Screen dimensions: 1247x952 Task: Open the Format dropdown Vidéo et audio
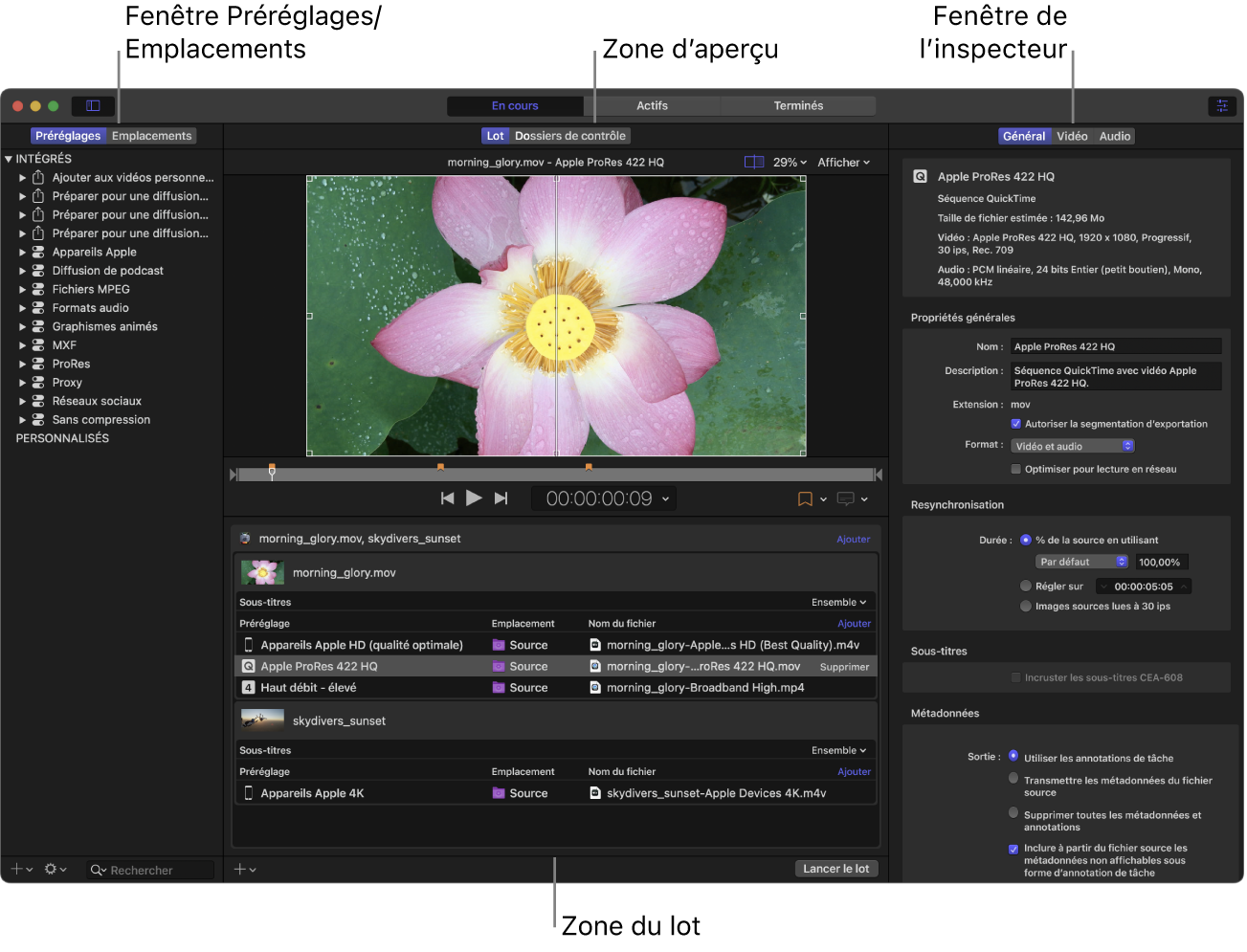(1072, 446)
